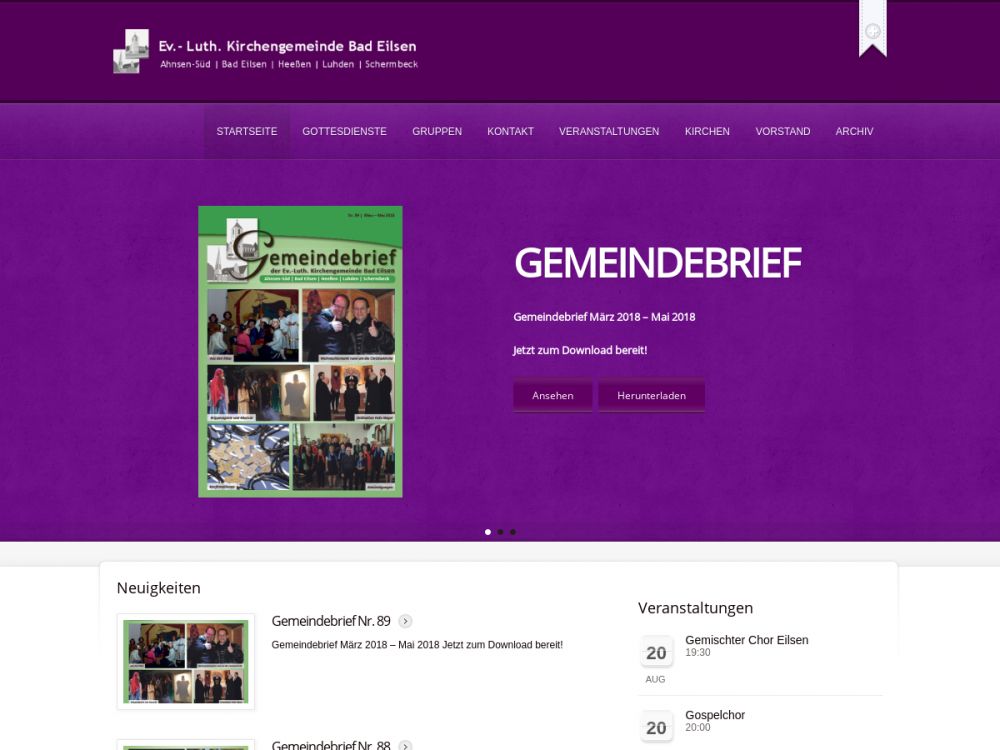Viewport: 1000px width, 750px height.
Task: Switch to the second slider dot
Action: [x=500, y=532]
